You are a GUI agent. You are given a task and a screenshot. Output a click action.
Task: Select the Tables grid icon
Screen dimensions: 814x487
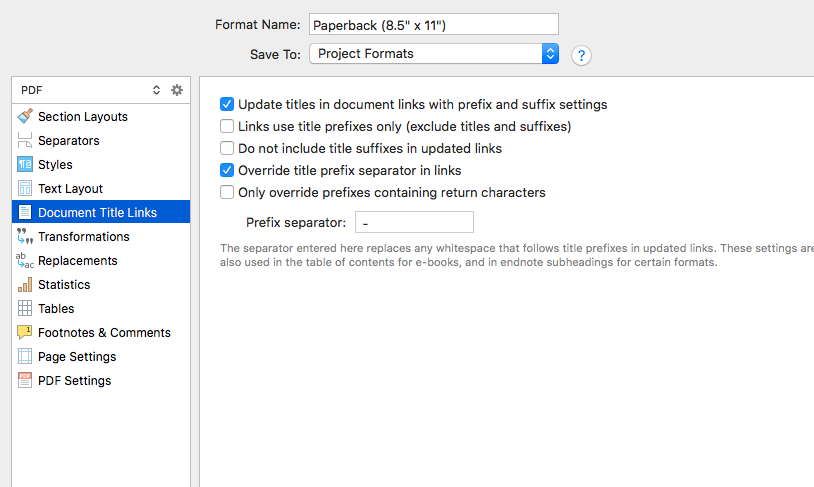click(x=25, y=308)
